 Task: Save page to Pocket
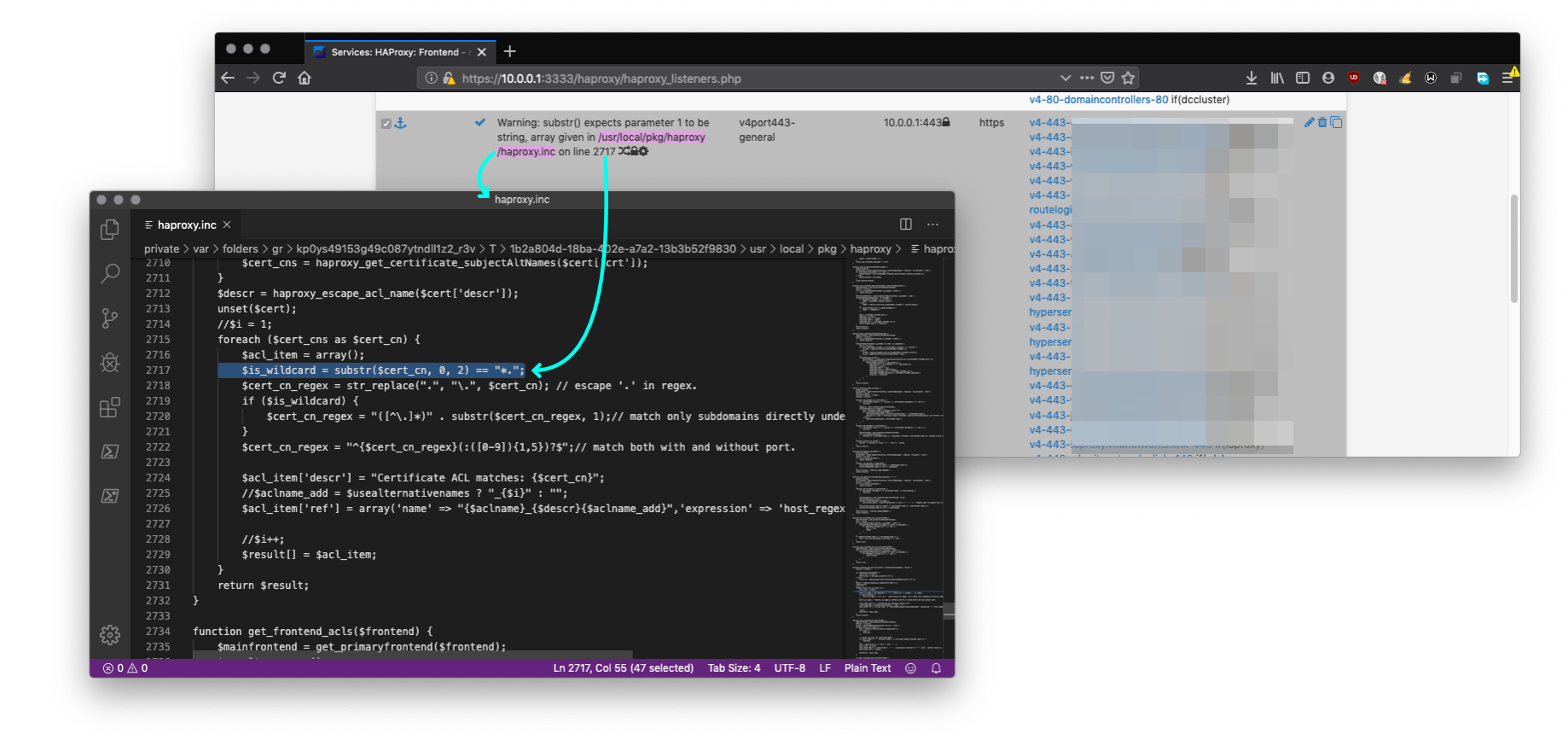1107,78
